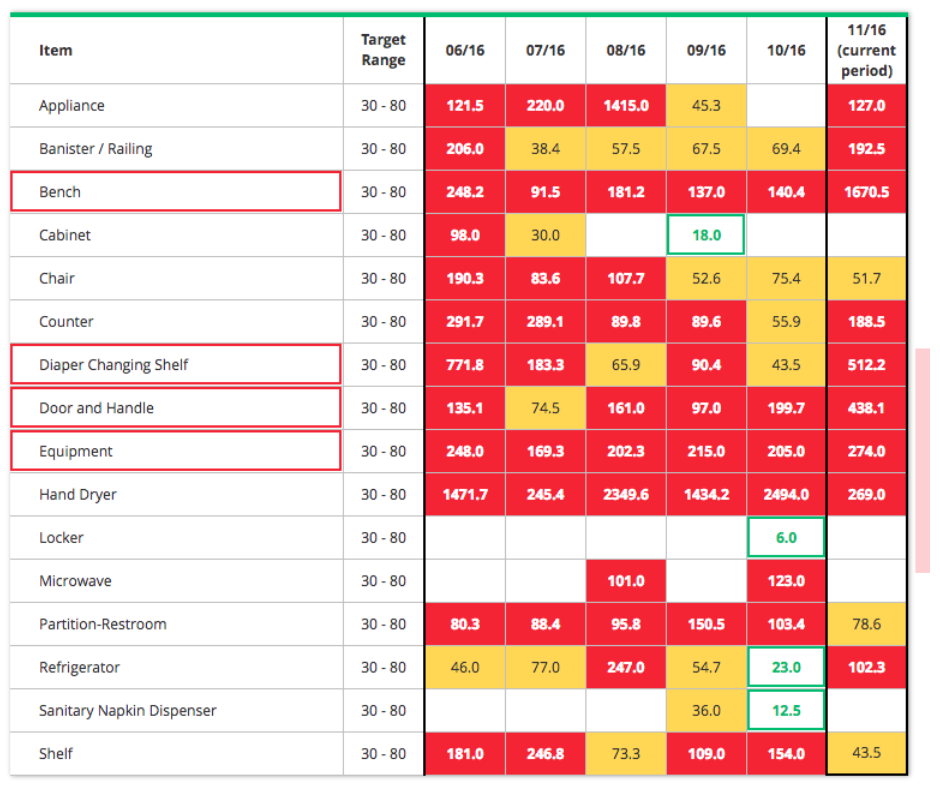The height and width of the screenshot is (794, 940).
Task: Click the Hand Dryer row label
Action: 78,494
